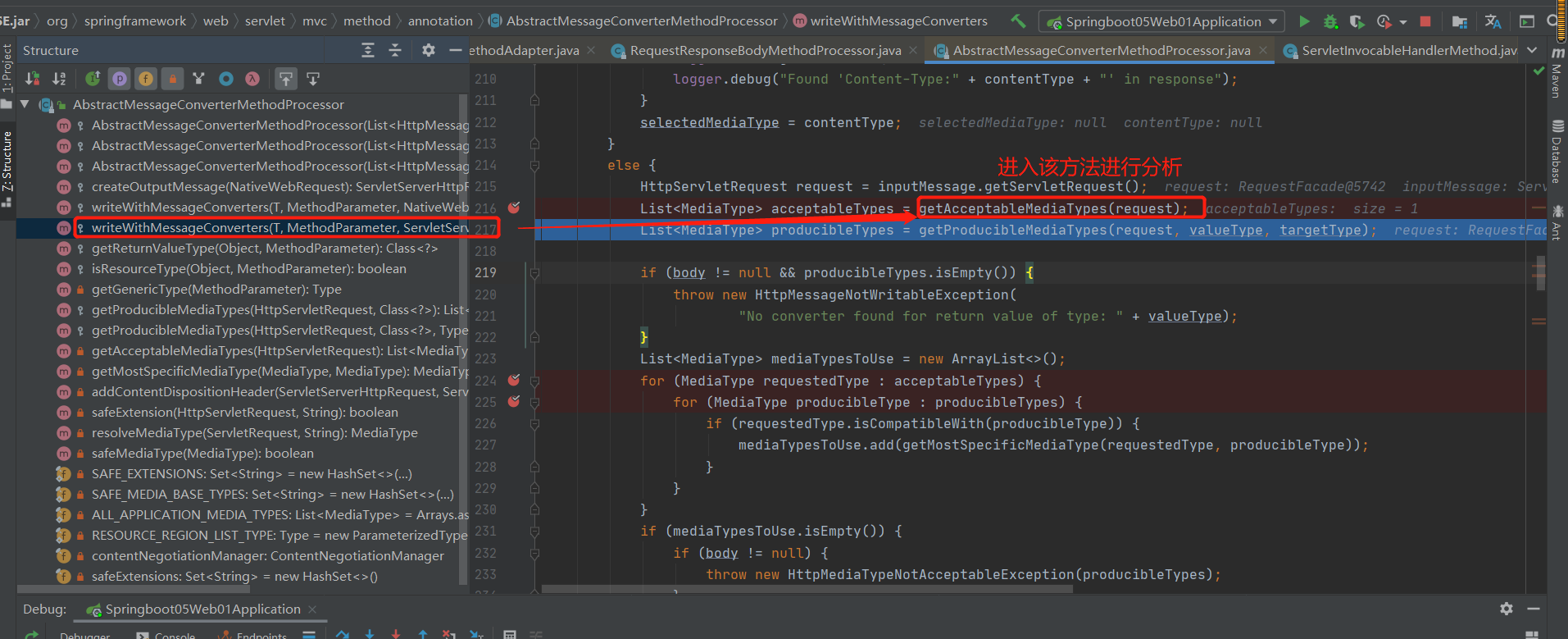Open the Endpoints tab in Debug panel

pyautogui.click(x=252, y=635)
